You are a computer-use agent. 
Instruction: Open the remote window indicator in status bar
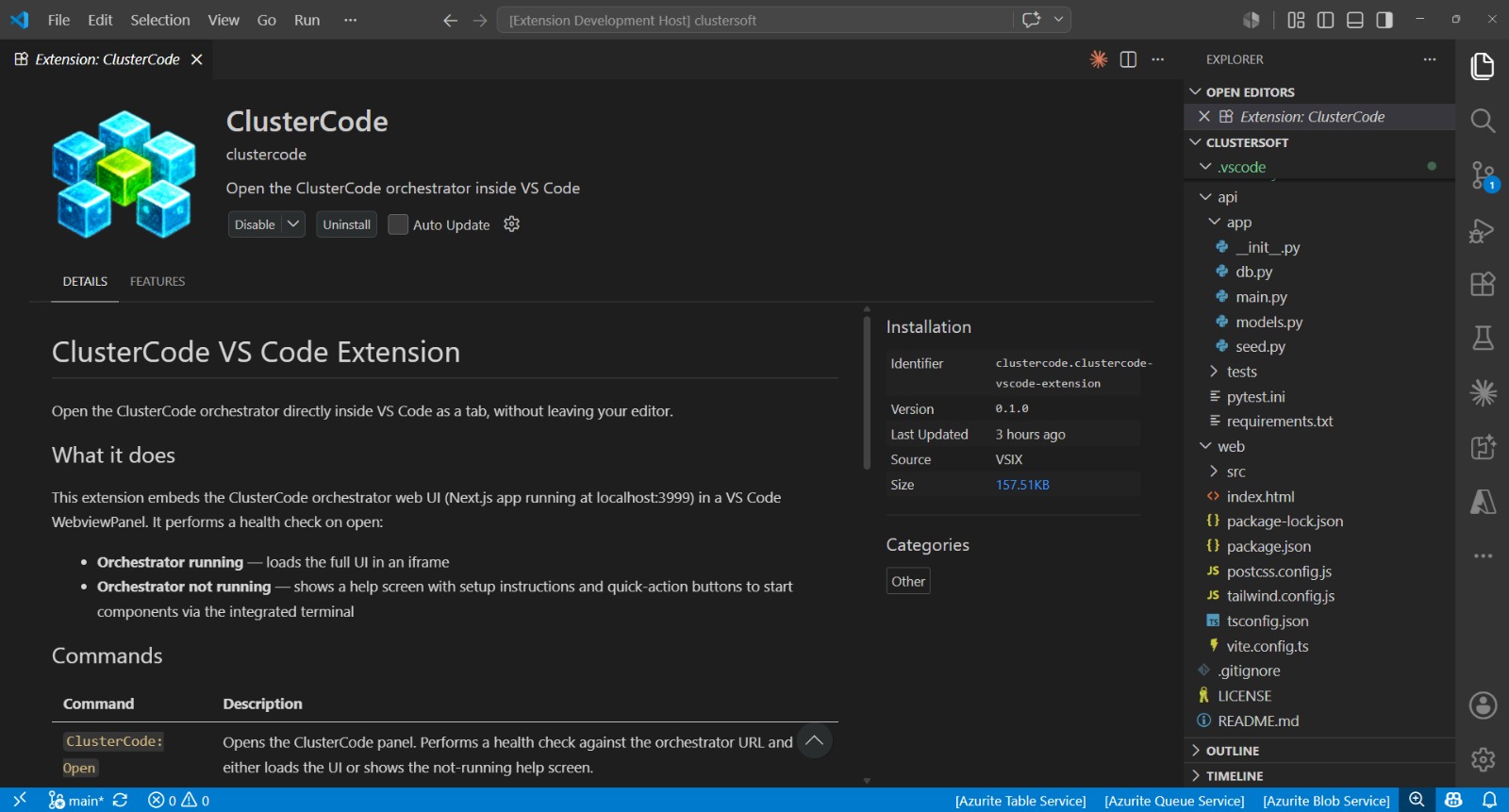coord(20,800)
